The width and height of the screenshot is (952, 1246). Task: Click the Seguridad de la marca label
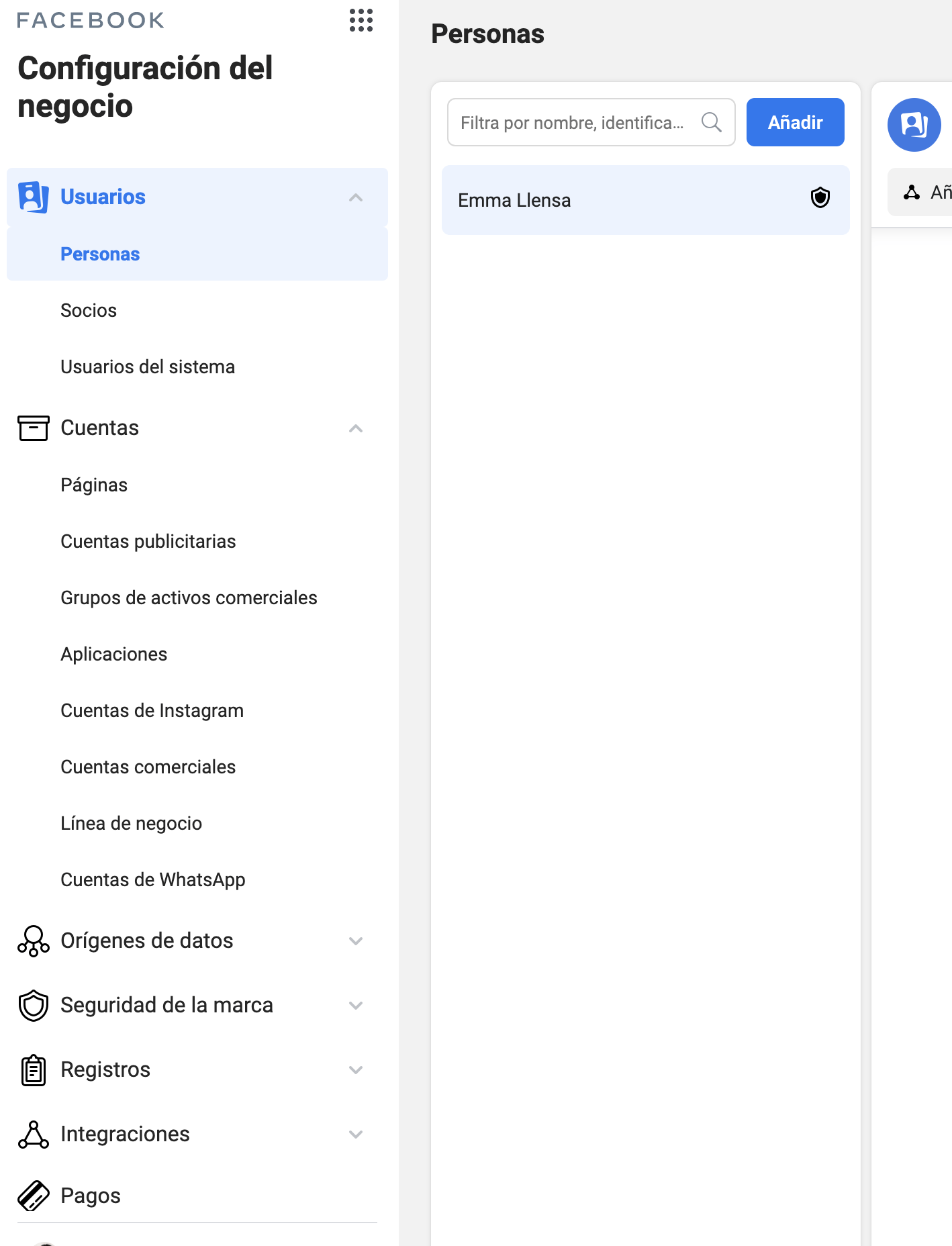[166, 1005]
